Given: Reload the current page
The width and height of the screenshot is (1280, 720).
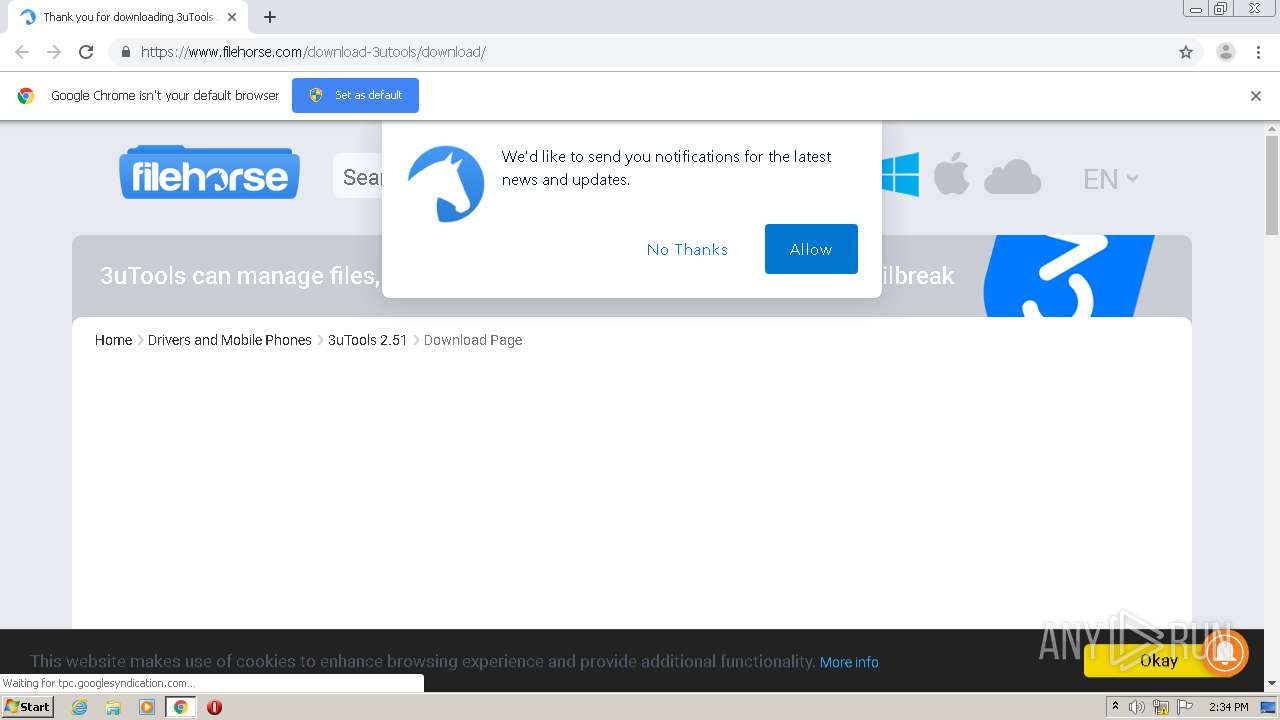Looking at the screenshot, I should (x=86, y=52).
